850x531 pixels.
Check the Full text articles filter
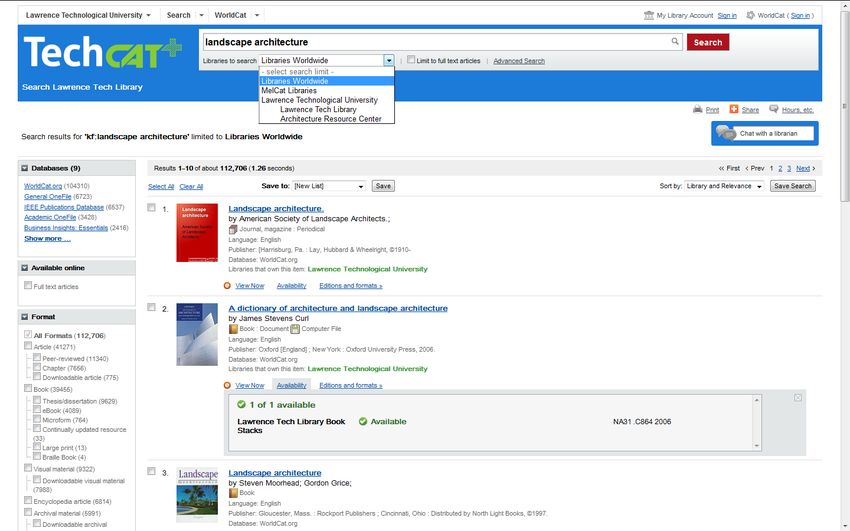point(28,285)
